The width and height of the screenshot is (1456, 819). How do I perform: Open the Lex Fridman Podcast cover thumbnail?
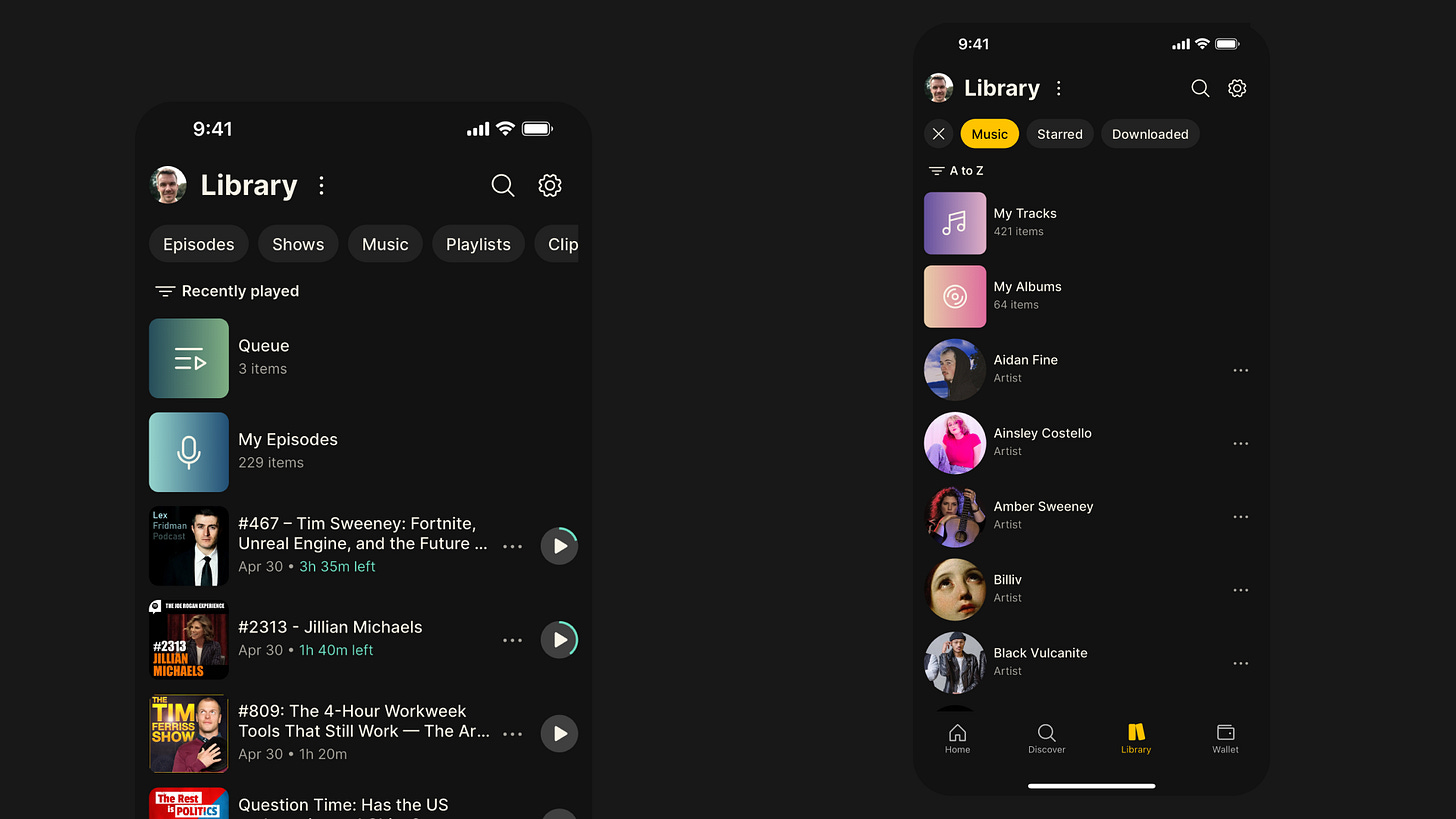(189, 546)
